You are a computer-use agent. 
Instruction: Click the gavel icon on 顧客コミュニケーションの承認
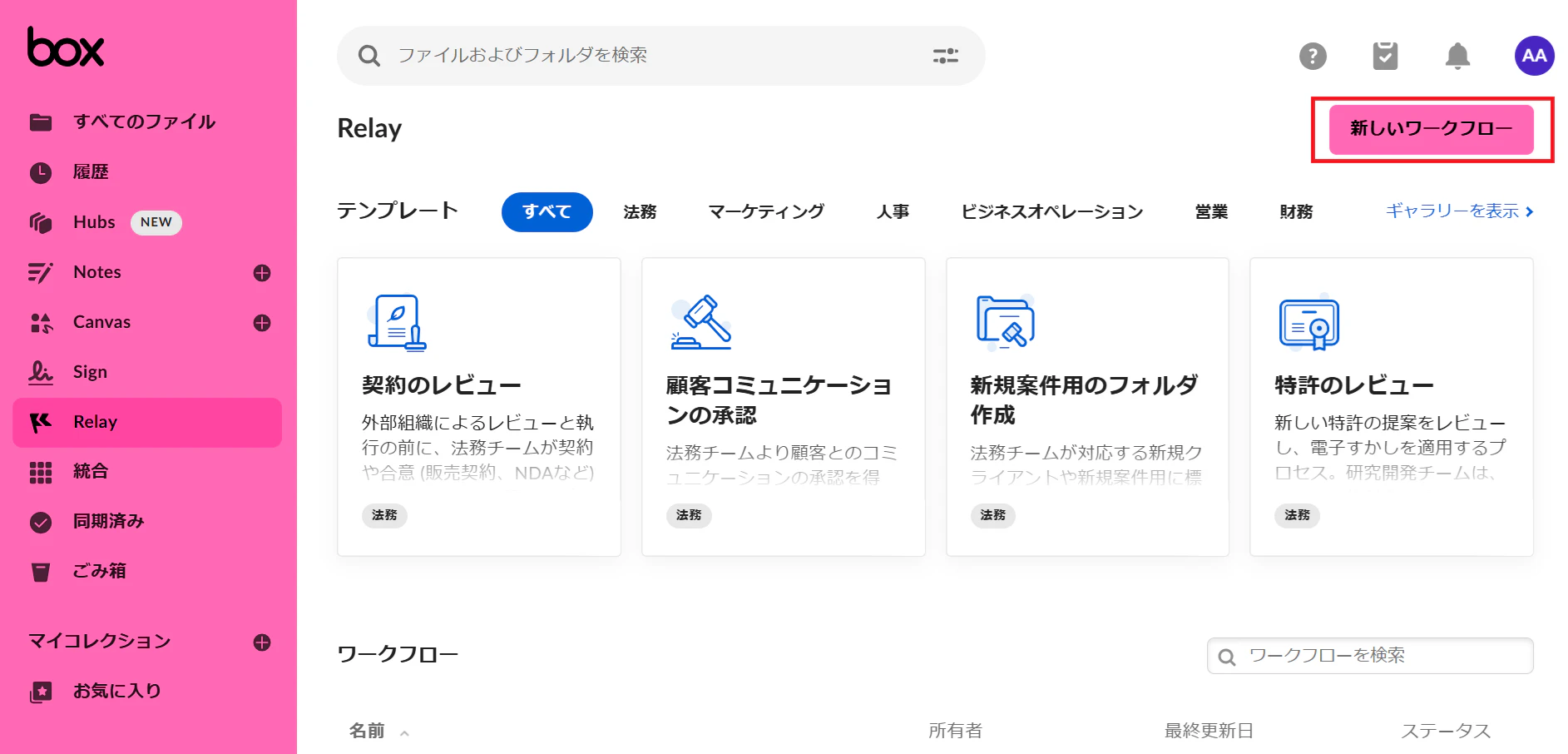coord(701,322)
